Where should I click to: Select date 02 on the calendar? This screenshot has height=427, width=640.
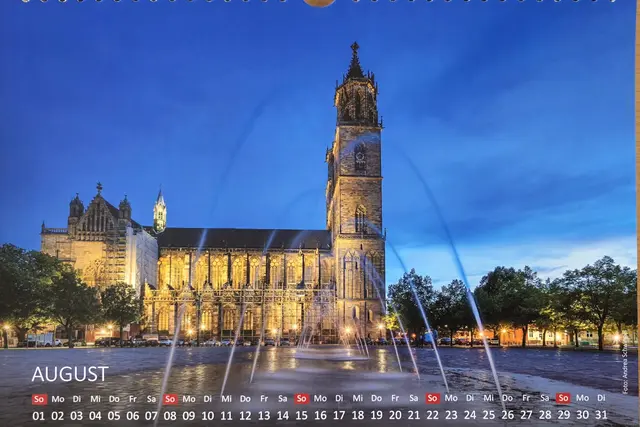click(58, 416)
